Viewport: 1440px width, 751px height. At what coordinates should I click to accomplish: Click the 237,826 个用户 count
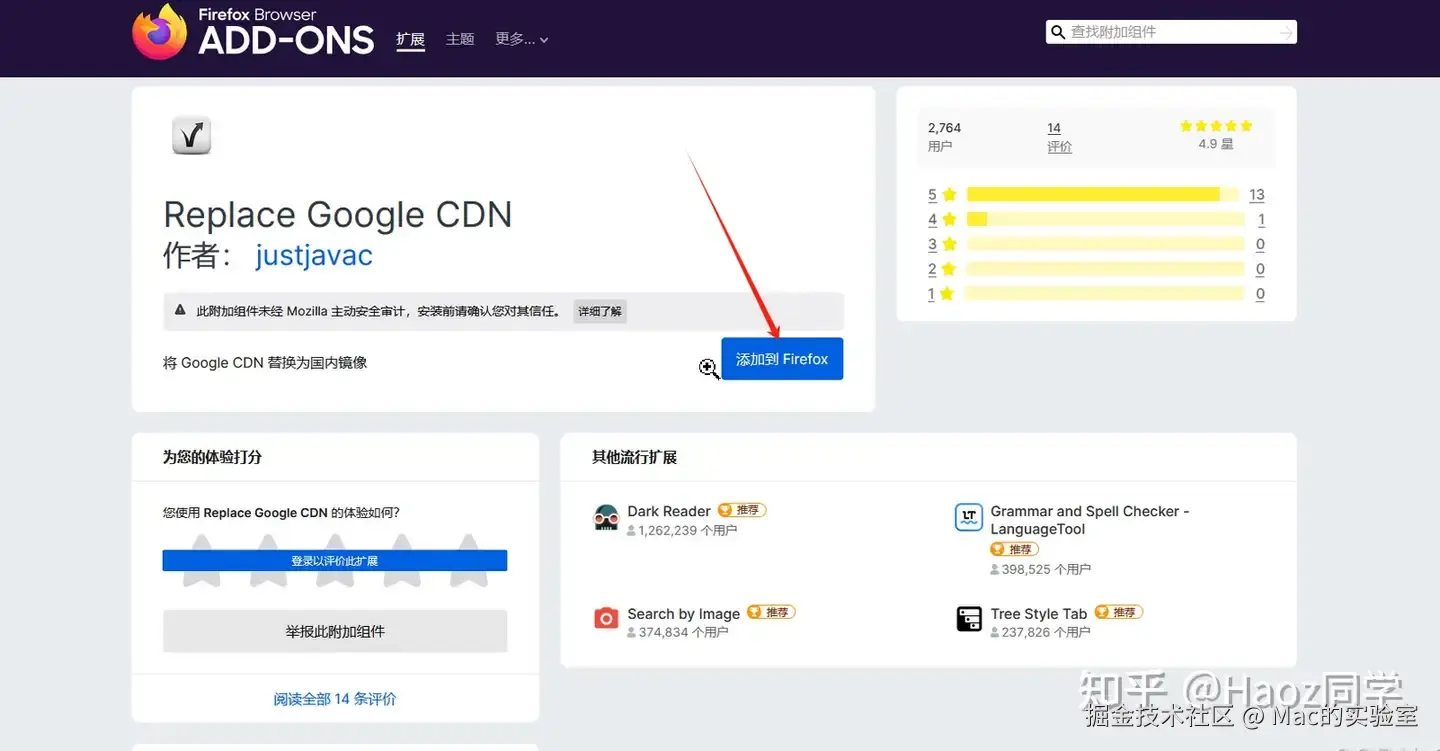[1040, 632]
